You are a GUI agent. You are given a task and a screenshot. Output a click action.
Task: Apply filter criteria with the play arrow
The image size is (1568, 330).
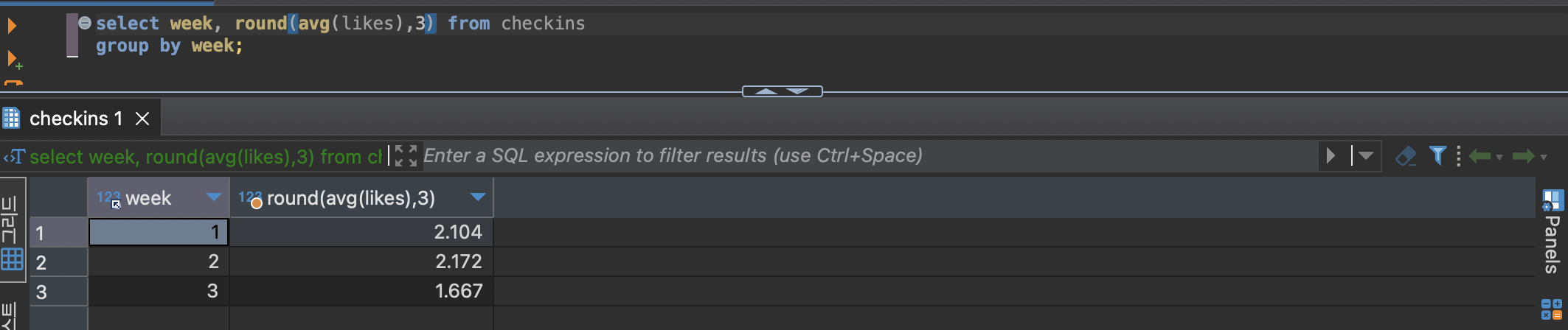(1331, 156)
